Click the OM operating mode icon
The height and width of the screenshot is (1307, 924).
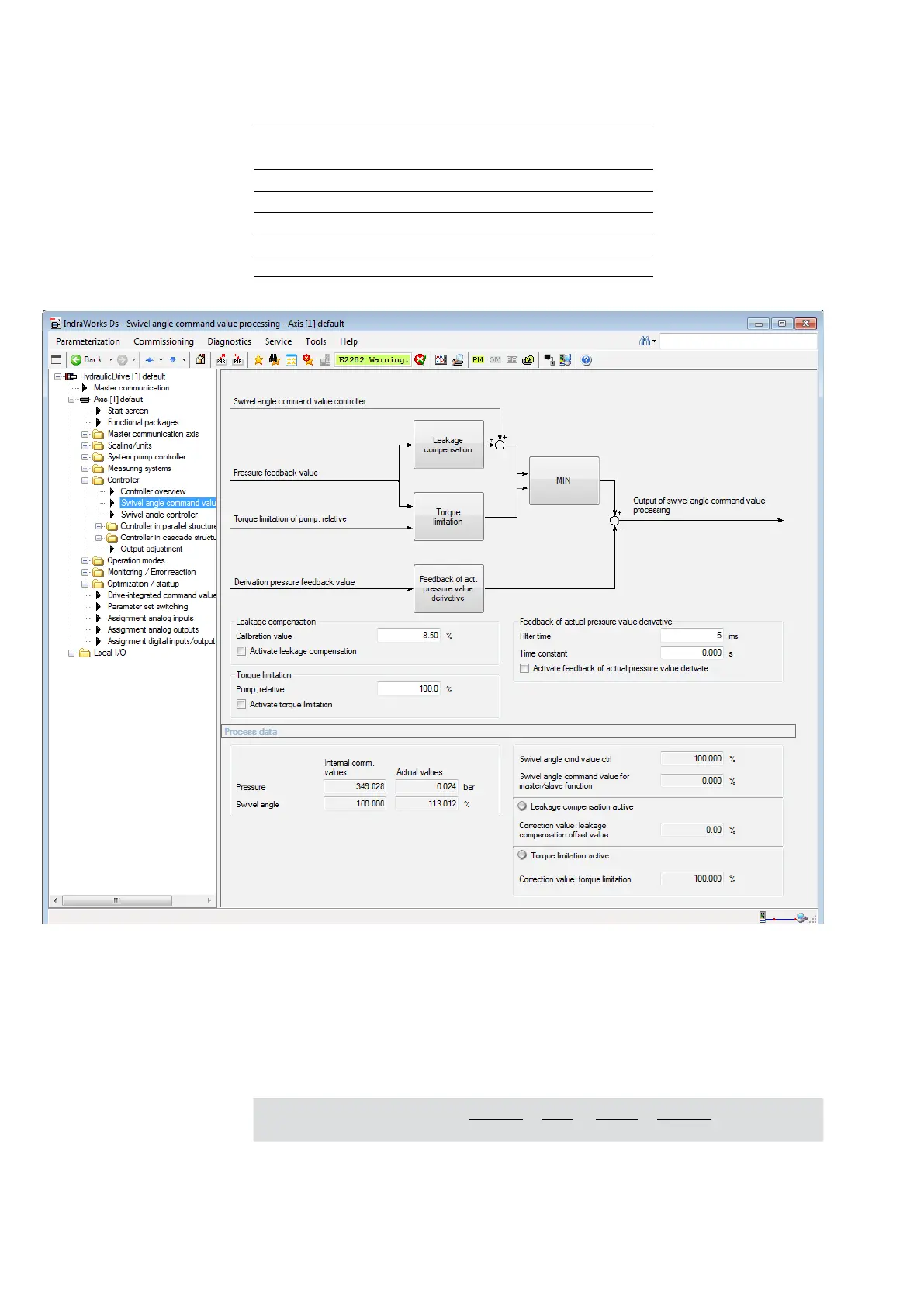[495, 359]
